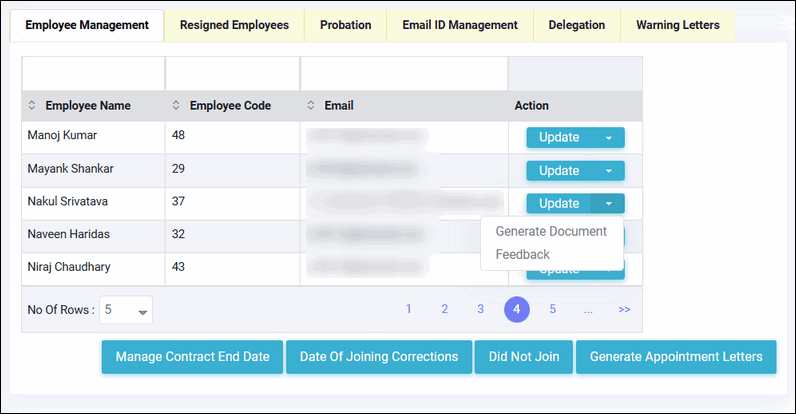The height and width of the screenshot is (414, 796).
Task: Sort by Employee Code column icon
Action: (x=177, y=106)
